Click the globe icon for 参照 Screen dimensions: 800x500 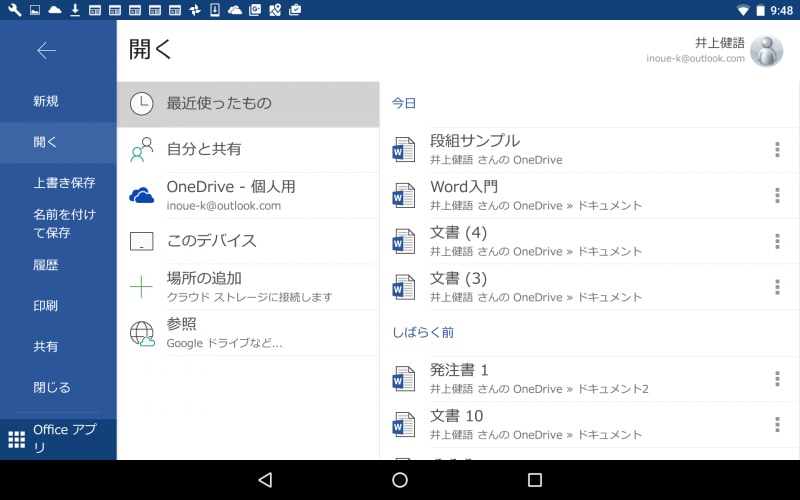(x=142, y=334)
